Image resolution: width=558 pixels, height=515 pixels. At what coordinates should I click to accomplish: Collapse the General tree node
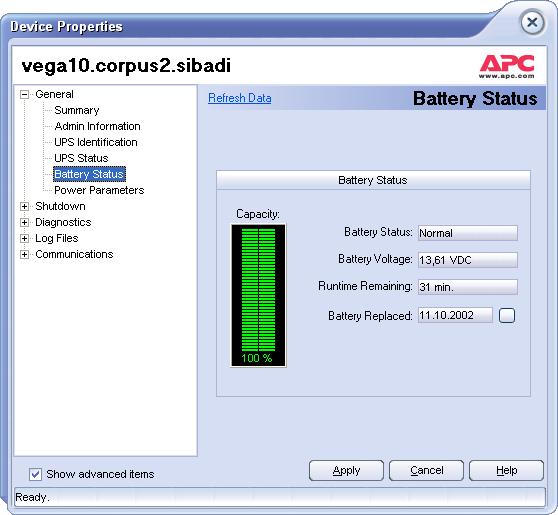point(24,94)
